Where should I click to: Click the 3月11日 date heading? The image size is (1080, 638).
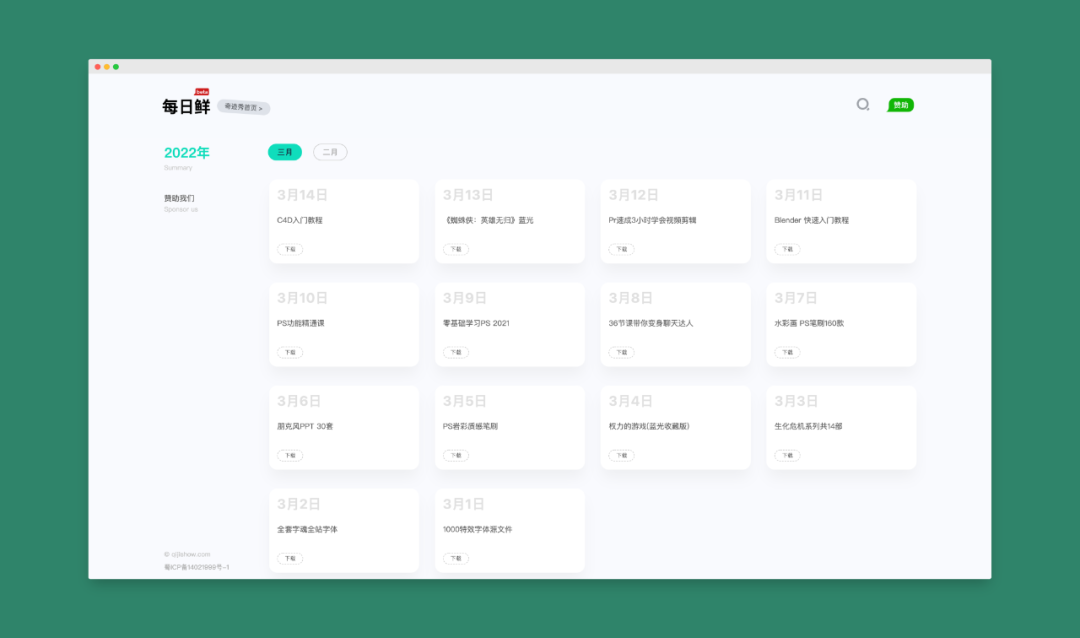click(x=799, y=195)
